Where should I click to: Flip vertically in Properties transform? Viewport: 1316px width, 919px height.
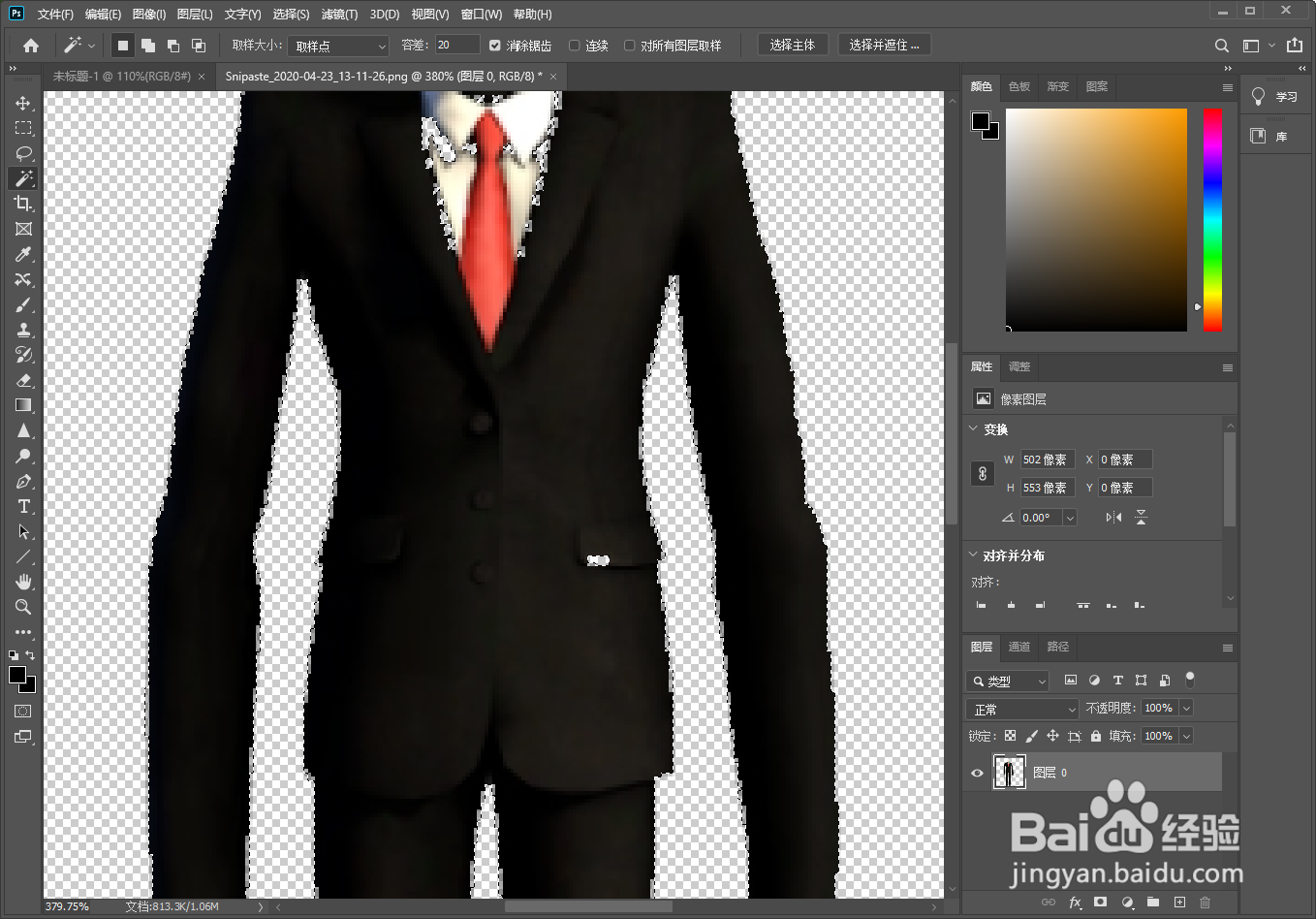(1141, 517)
